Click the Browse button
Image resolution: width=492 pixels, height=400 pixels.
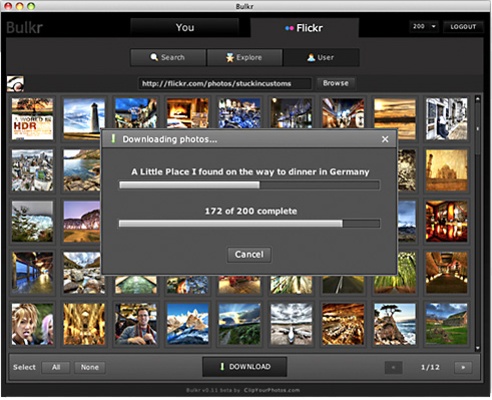[335, 83]
